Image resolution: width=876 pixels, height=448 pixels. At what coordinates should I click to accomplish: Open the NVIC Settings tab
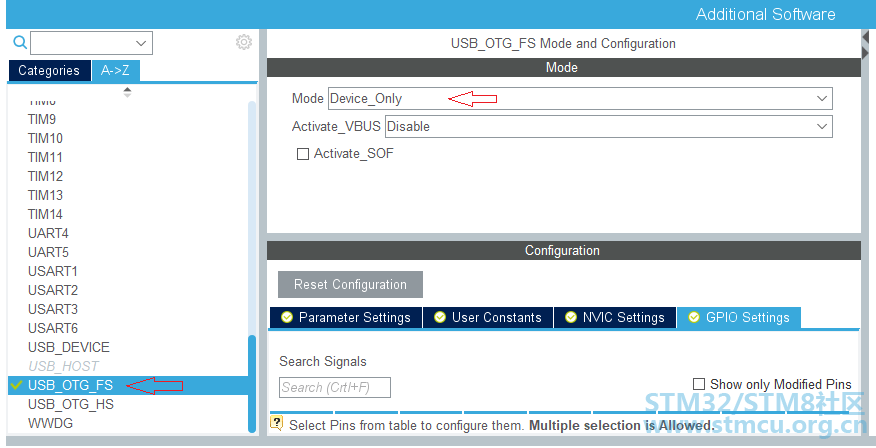point(615,317)
